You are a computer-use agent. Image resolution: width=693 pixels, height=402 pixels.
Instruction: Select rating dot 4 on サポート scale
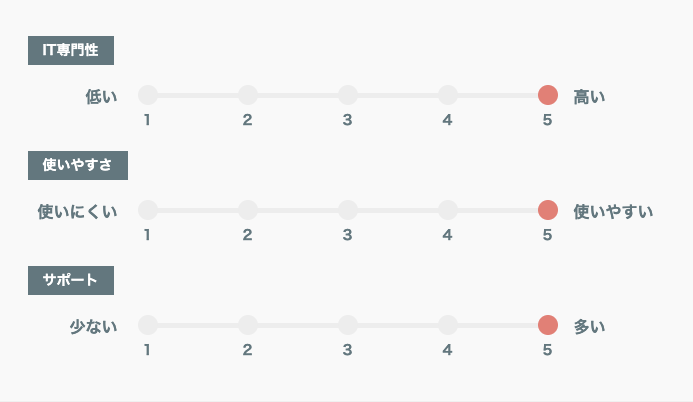point(448,325)
